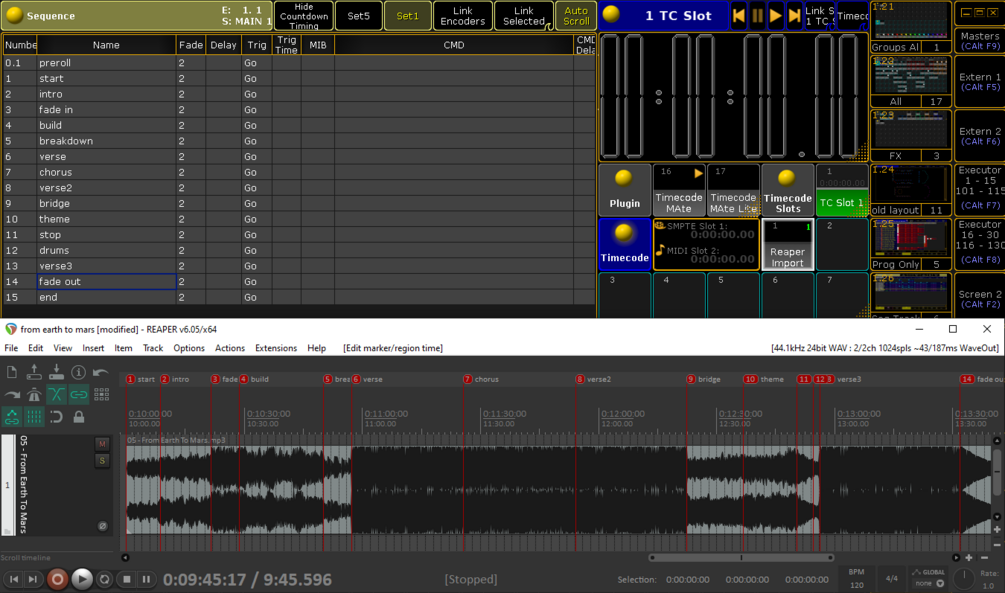1005x593 pixels.
Task: Toggle the Auto Scroll button
Action: (x=576, y=15)
